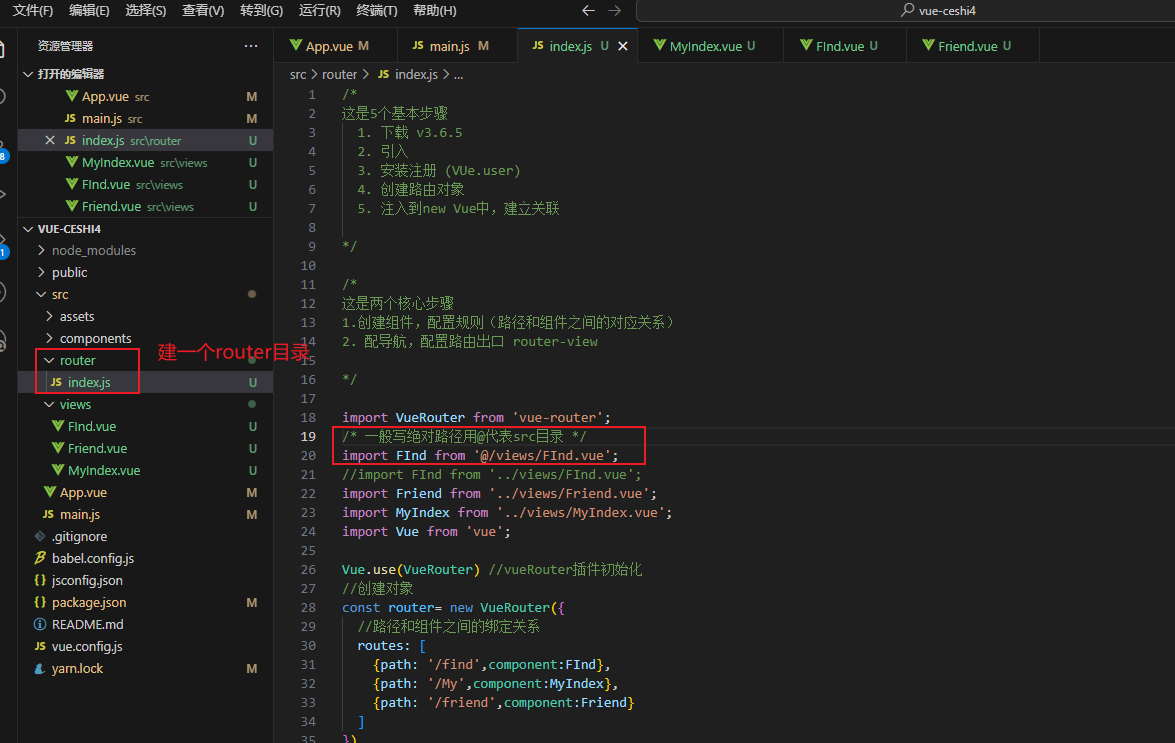Open the babel.config.js file
1175x743 pixels.
click(x=145, y=558)
